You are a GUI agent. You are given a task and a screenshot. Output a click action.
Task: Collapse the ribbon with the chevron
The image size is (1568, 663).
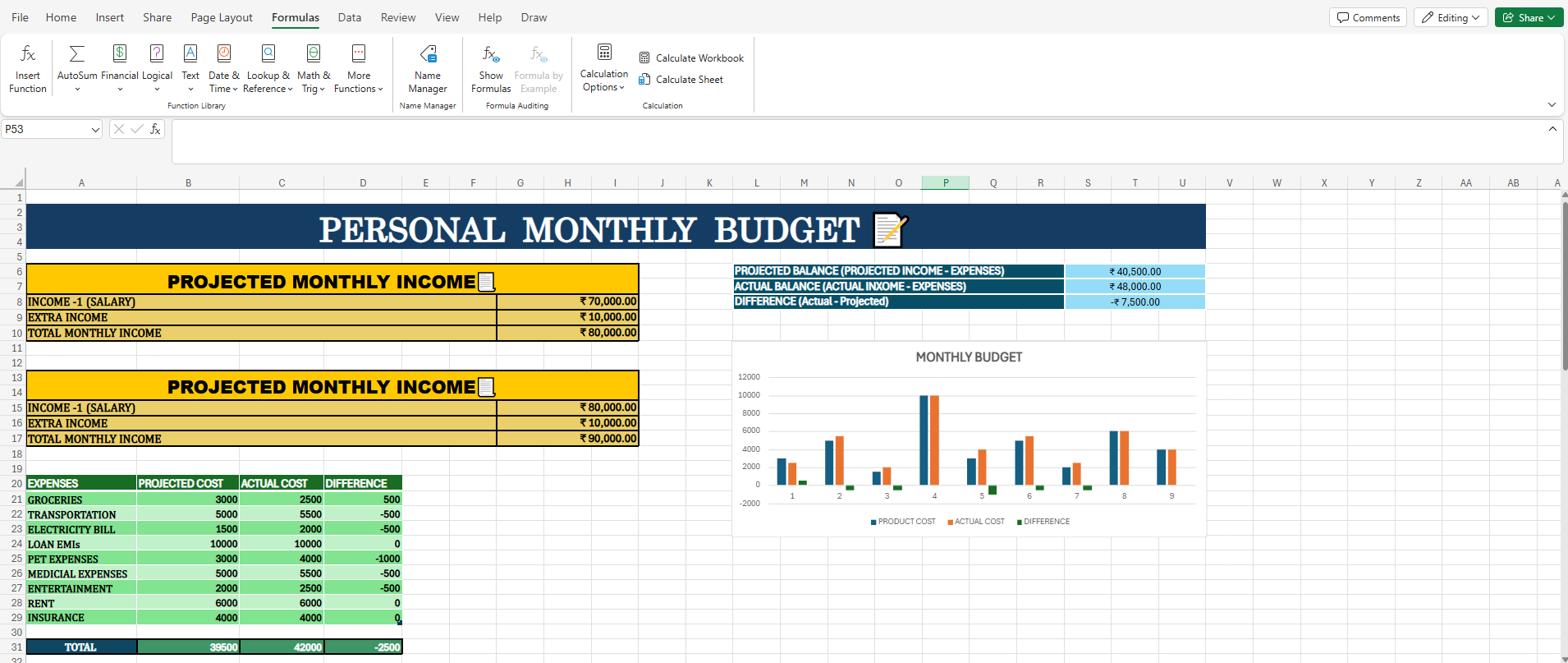(x=1552, y=104)
